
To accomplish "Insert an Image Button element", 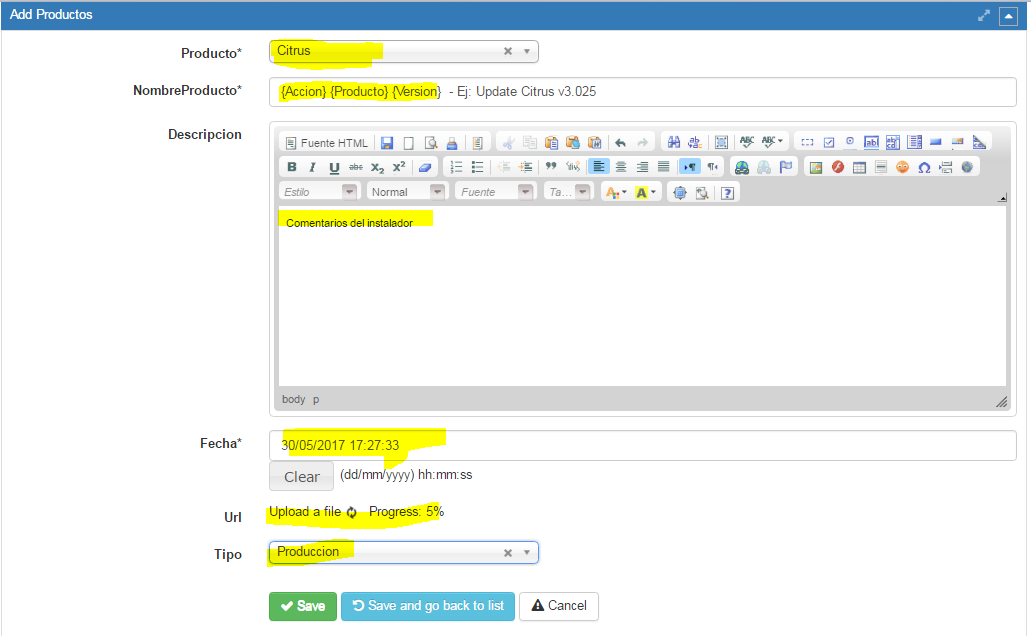I will (x=957, y=142).
